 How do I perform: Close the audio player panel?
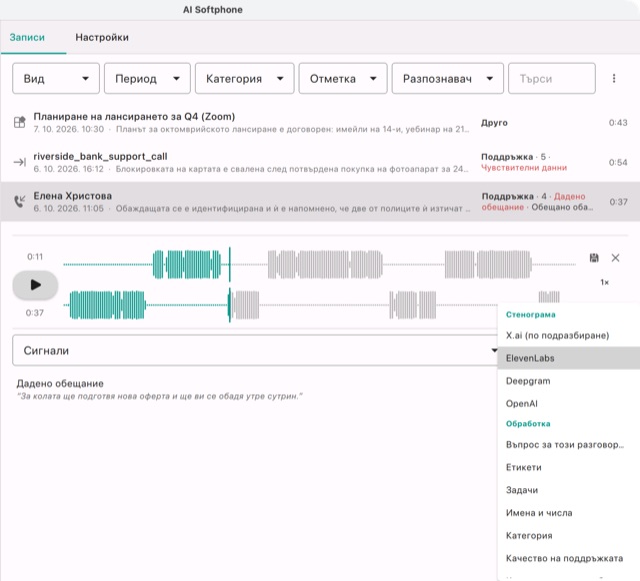click(616, 258)
